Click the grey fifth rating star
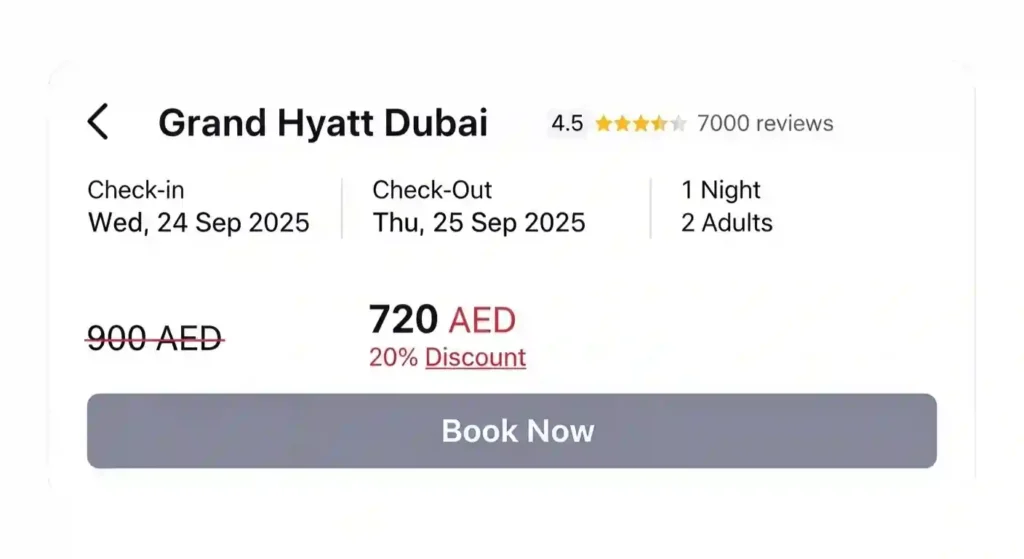The width and height of the screenshot is (1024, 559). pos(678,124)
